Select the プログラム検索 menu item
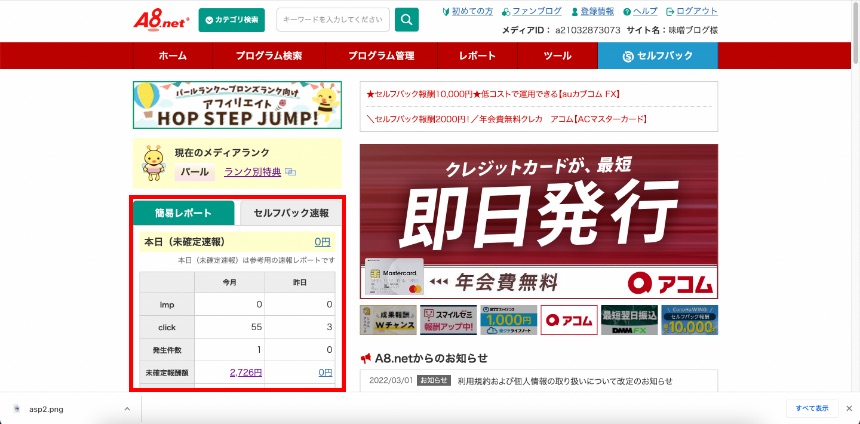Screen dimensions: 860x424 click(x=269, y=55)
